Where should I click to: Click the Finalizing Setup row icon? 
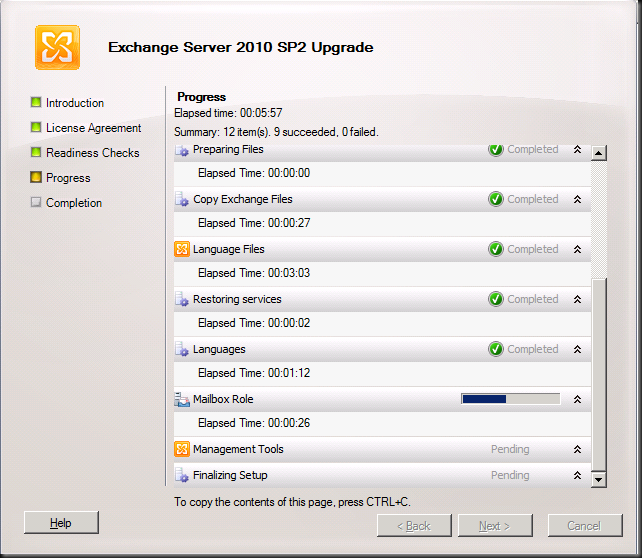(182, 475)
